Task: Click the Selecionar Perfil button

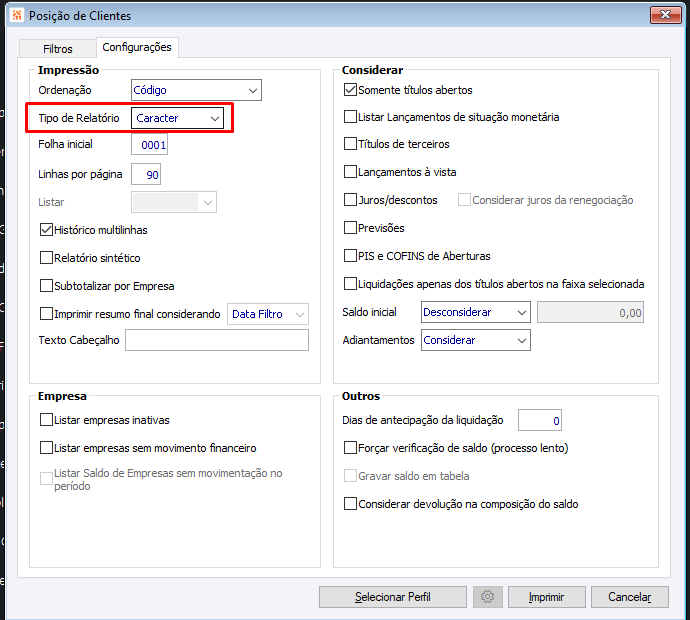Action: pyautogui.click(x=393, y=597)
